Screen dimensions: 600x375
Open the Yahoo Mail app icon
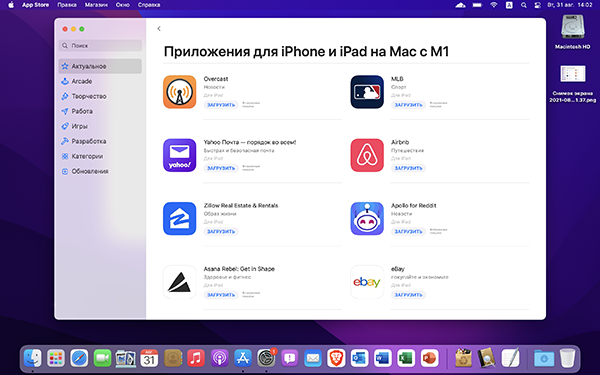tap(179, 155)
